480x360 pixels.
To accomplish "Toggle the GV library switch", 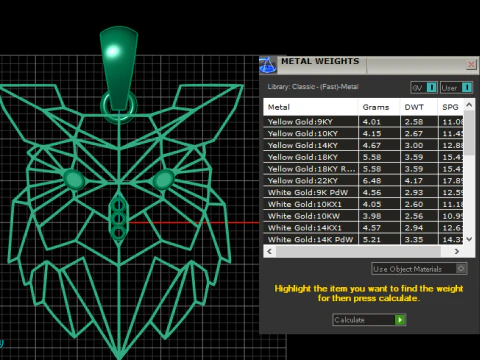I will click(424, 88).
